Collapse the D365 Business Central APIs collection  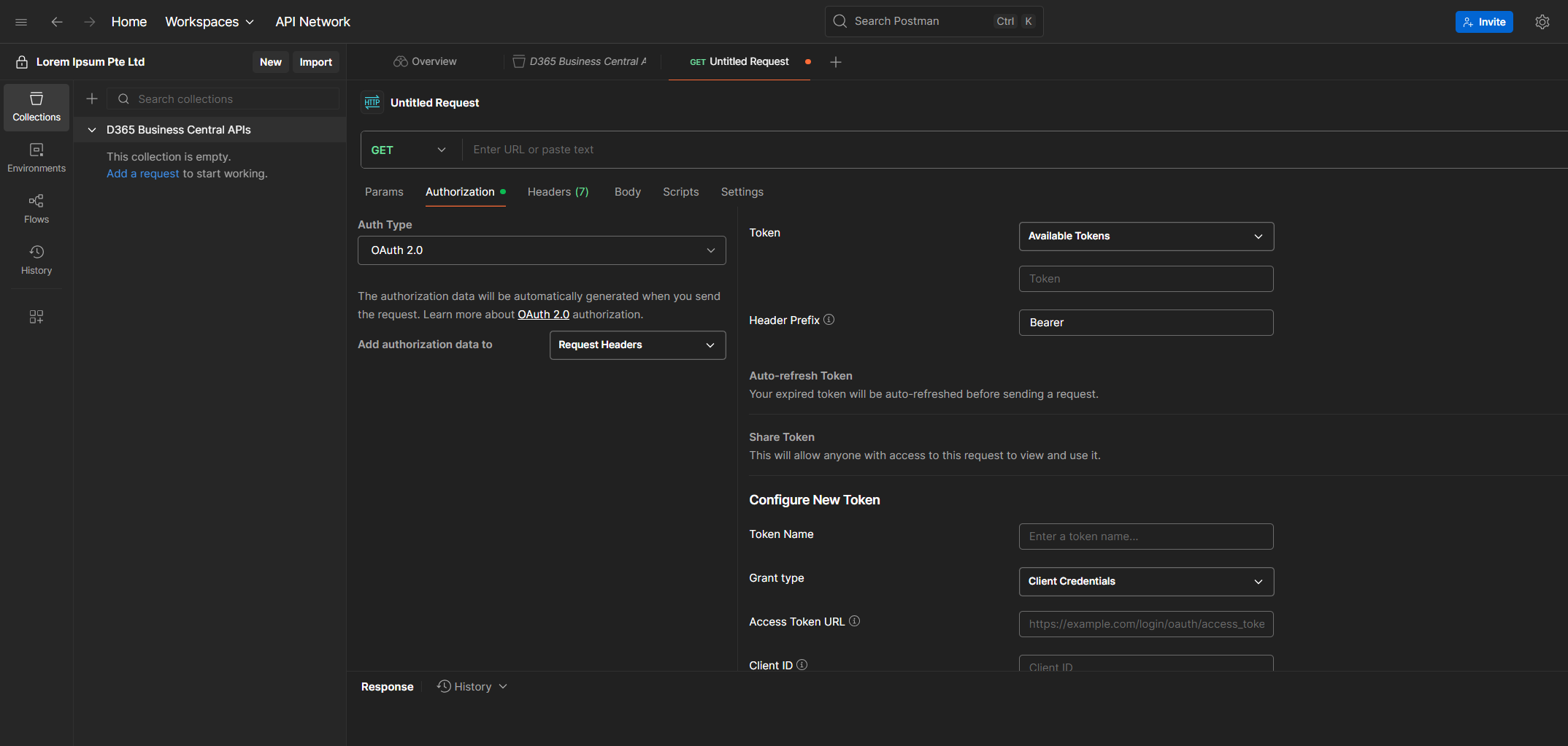pos(92,130)
